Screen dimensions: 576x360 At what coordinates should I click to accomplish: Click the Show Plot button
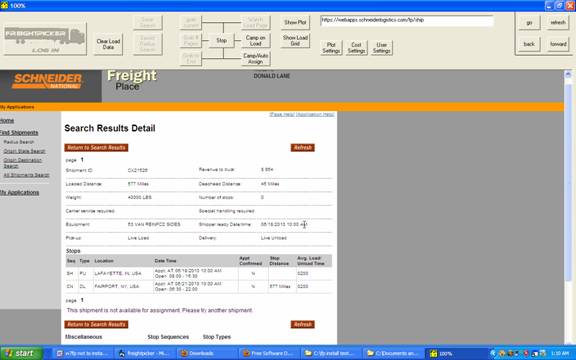[295, 22]
